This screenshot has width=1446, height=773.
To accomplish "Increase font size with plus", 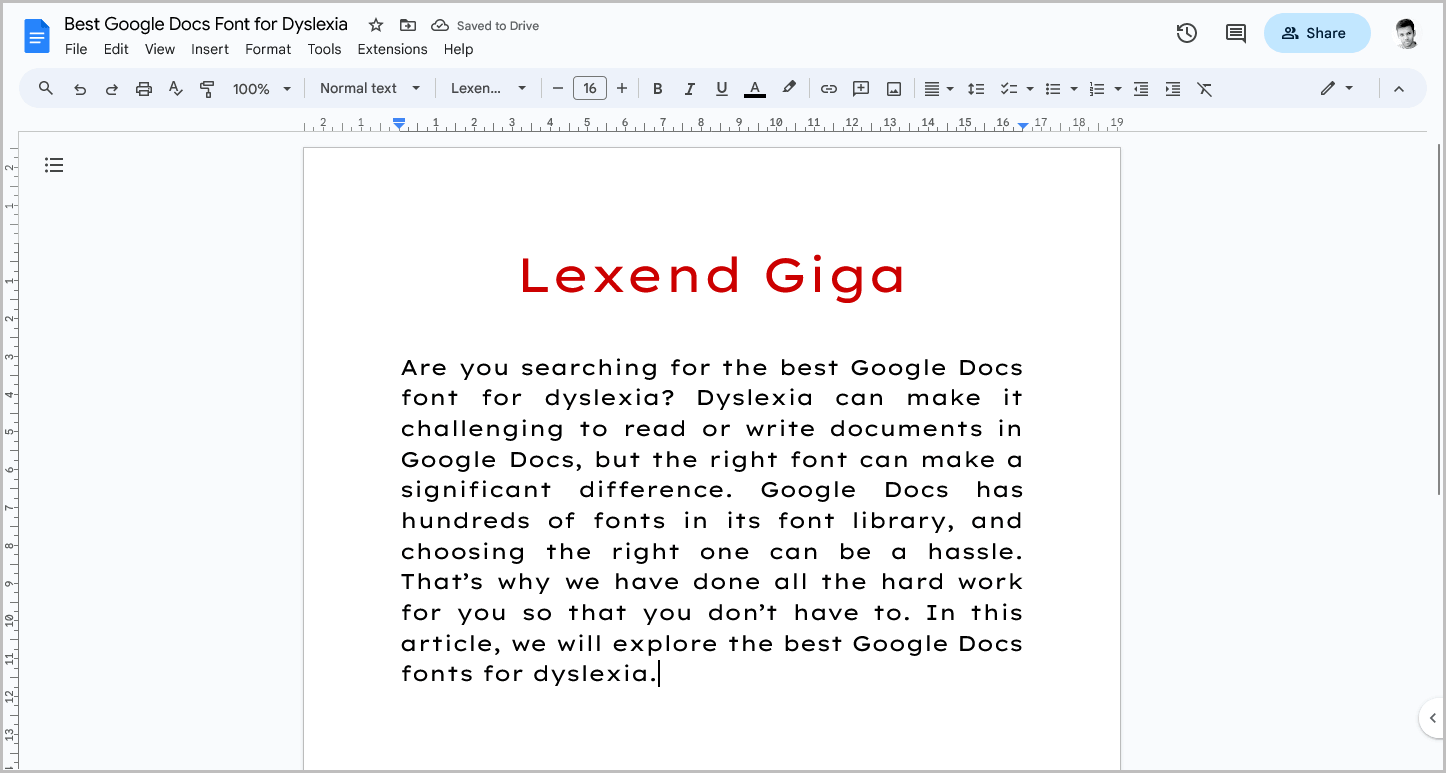I will tap(622, 88).
